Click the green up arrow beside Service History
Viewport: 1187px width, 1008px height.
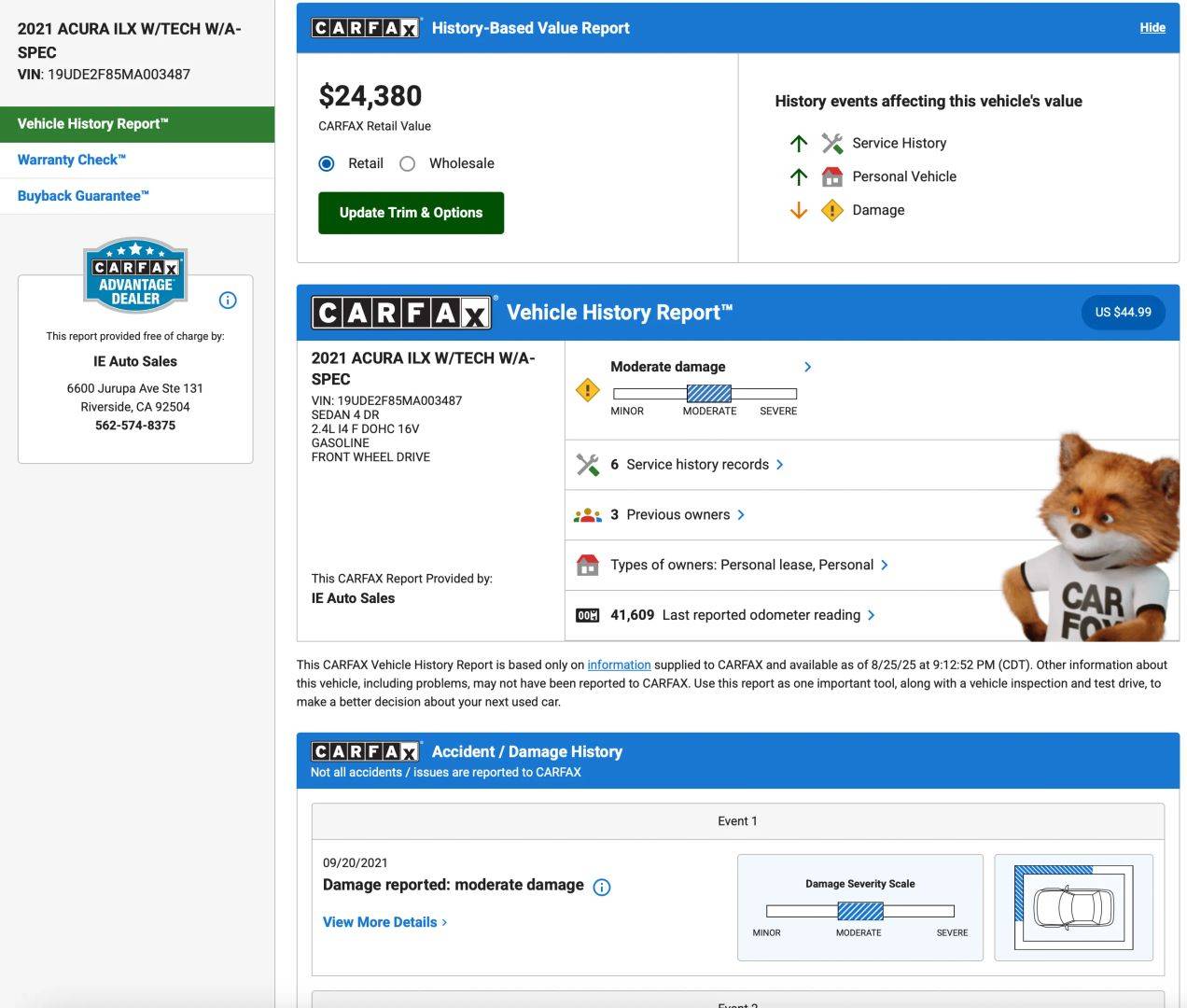pos(799,143)
